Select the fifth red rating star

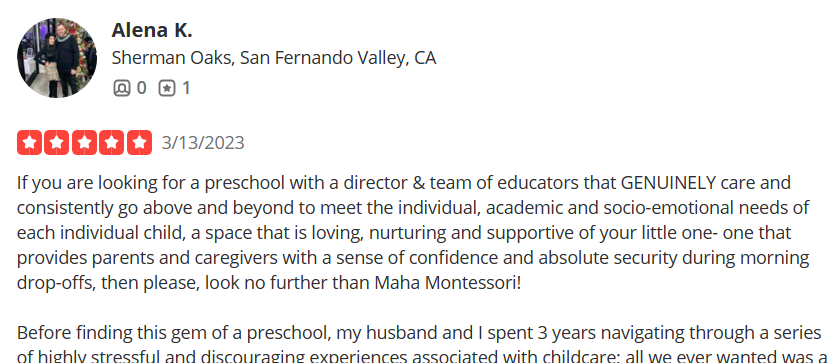tap(139, 143)
